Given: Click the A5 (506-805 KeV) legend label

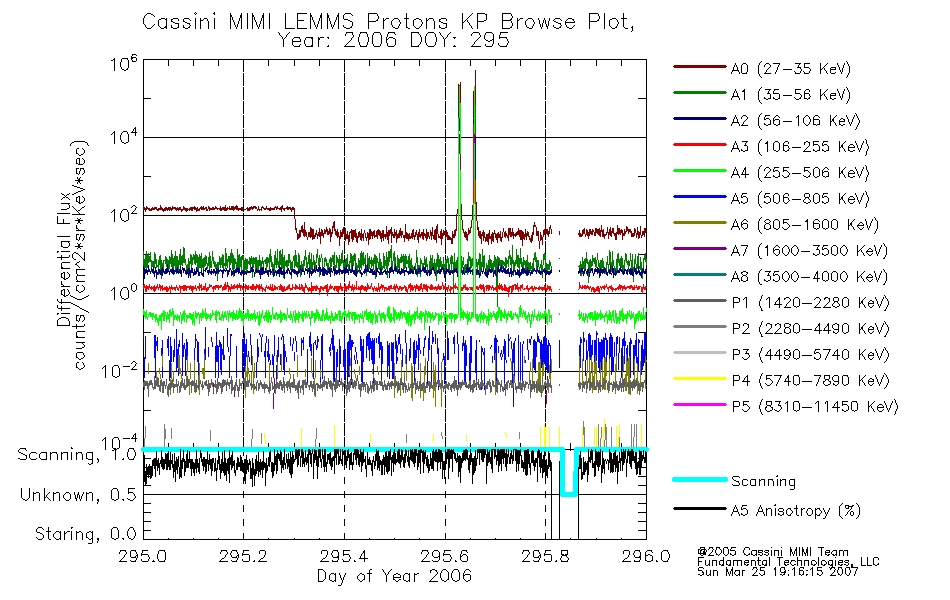Looking at the screenshot, I should tap(800, 199).
